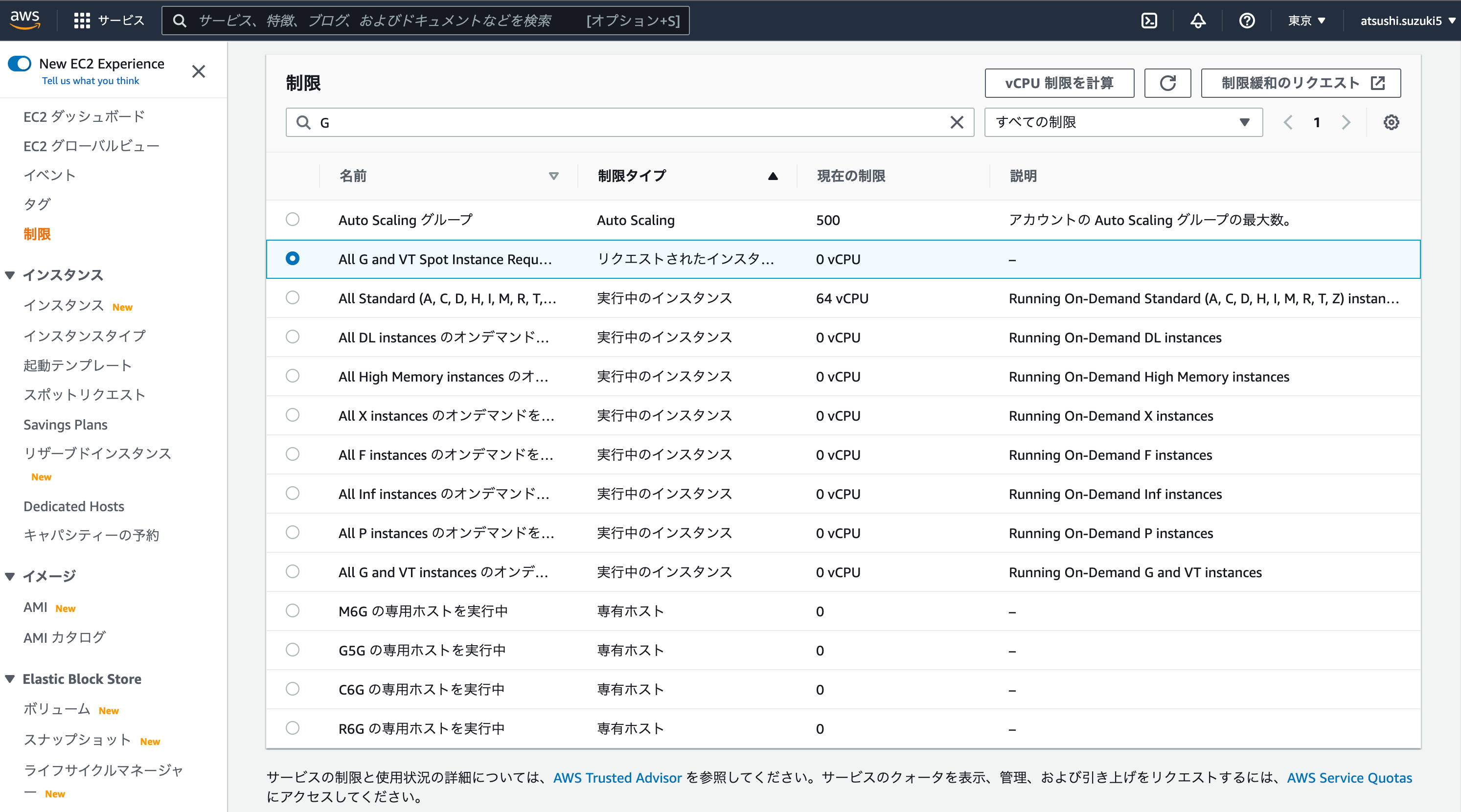
Task: Collapse the インスタンス sidebar section
Action: 10,275
